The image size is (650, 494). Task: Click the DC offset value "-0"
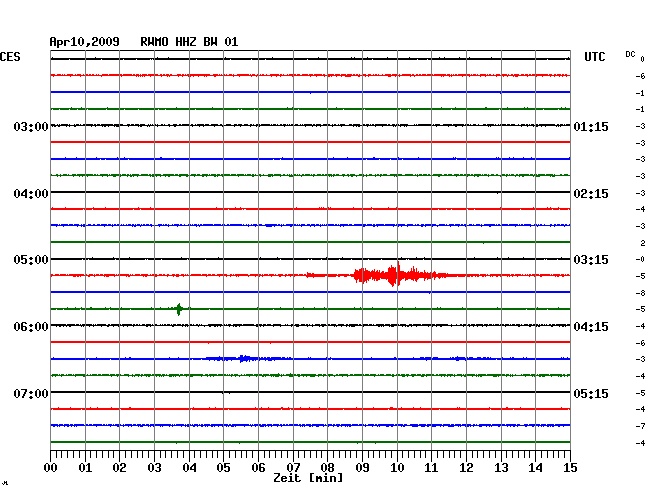tap(640, 259)
